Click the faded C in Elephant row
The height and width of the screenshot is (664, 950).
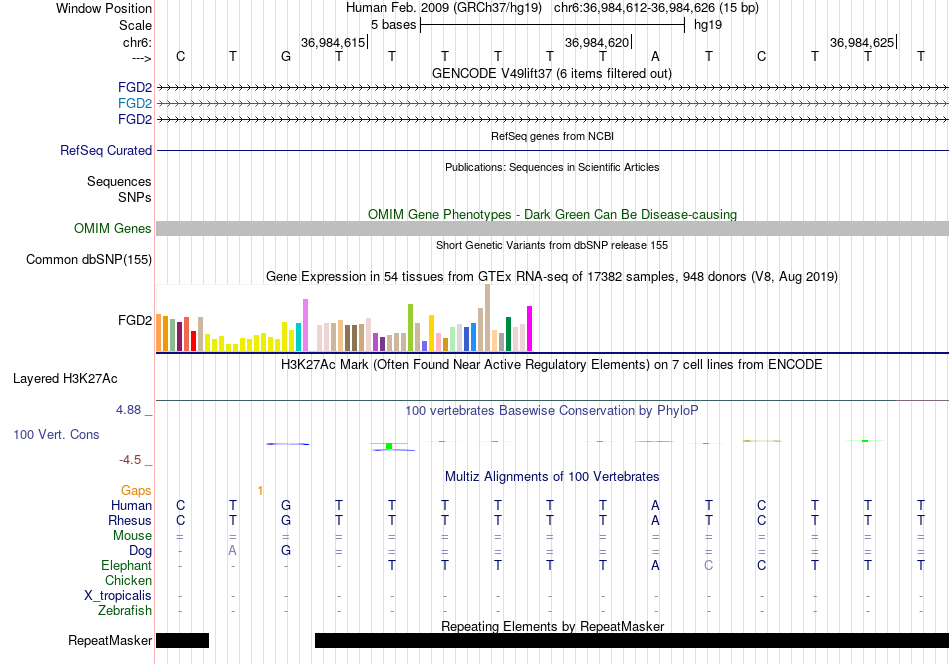(708, 565)
